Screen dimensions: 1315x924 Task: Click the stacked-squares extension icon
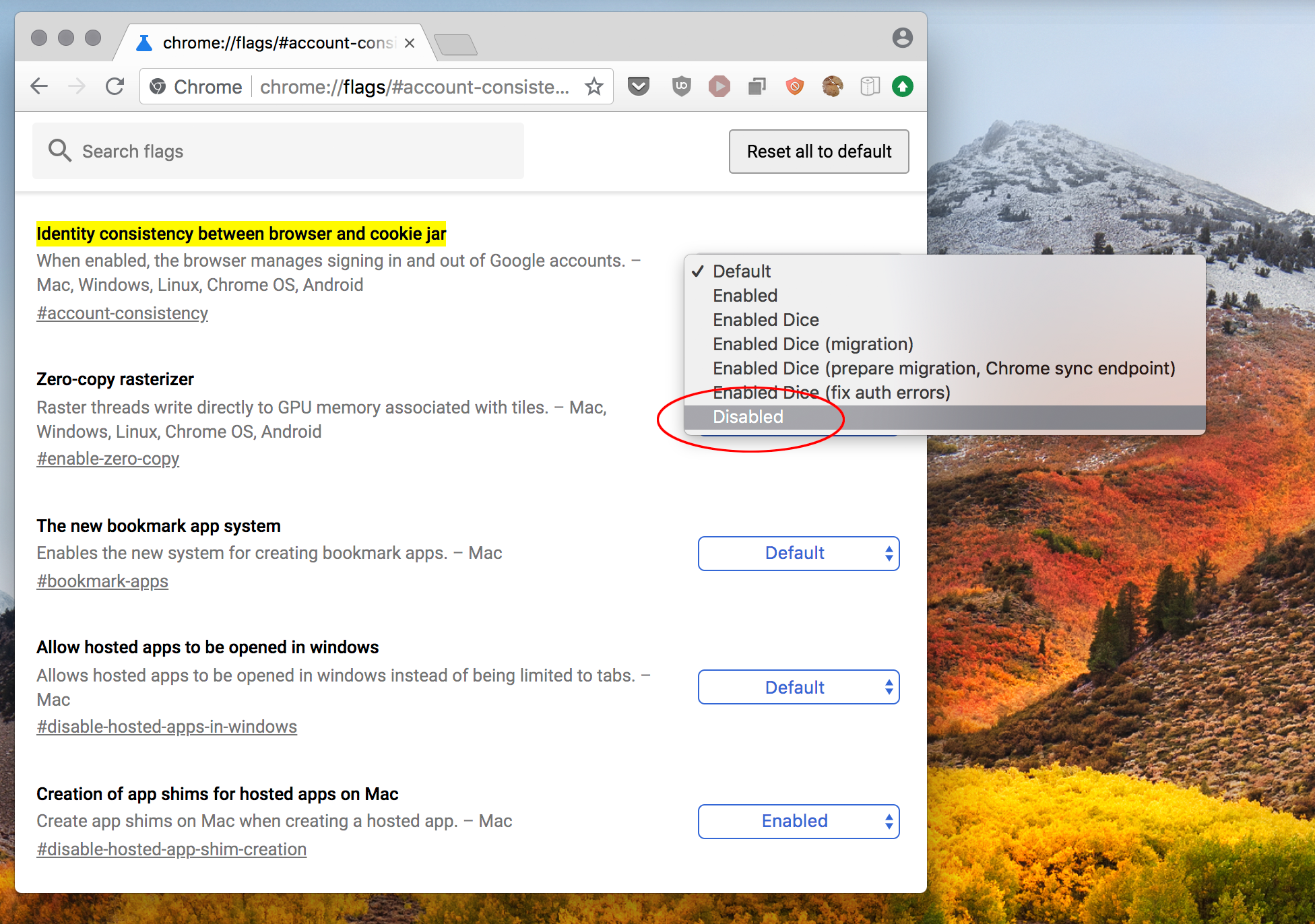coord(757,86)
